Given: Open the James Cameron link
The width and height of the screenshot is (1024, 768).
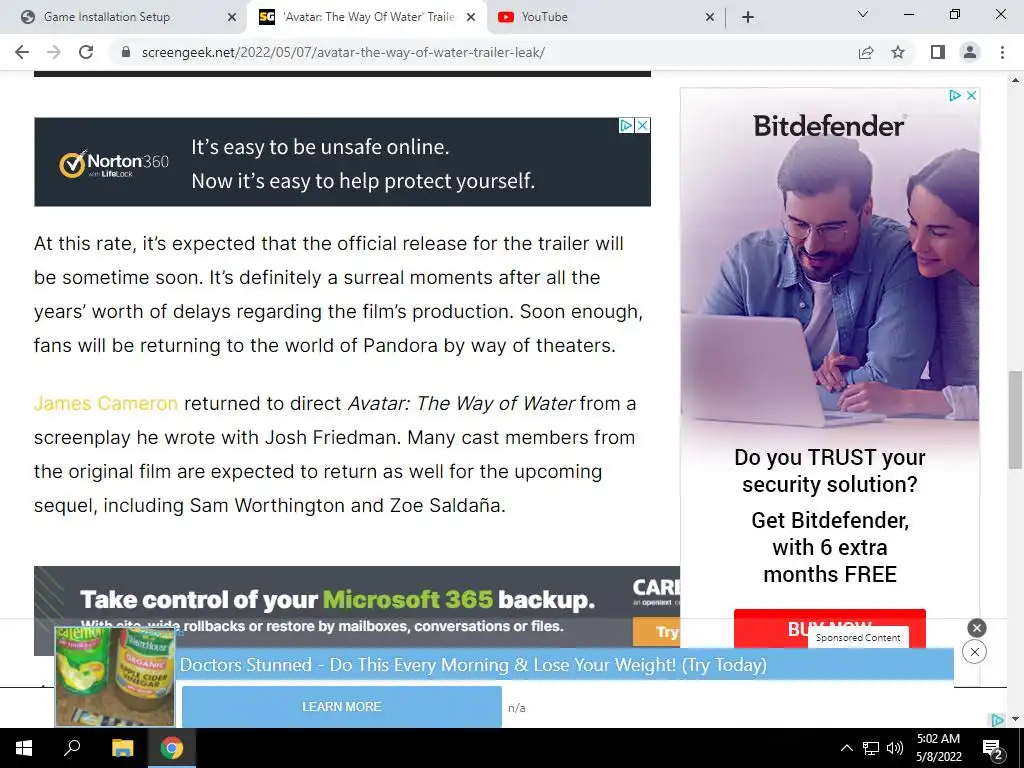Looking at the screenshot, I should click(106, 404).
